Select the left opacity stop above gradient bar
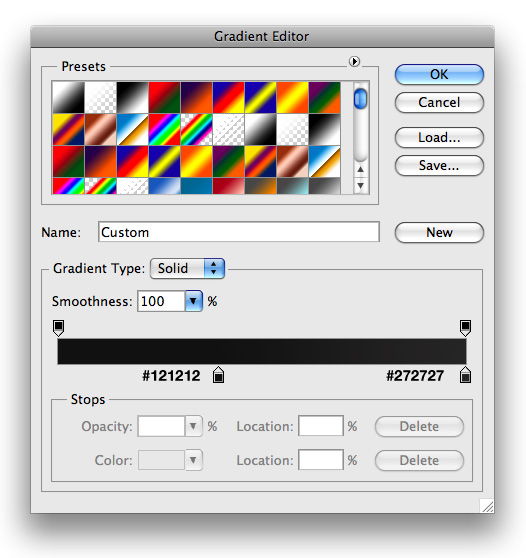The width and height of the screenshot is (526, 558). click(58, 328)
